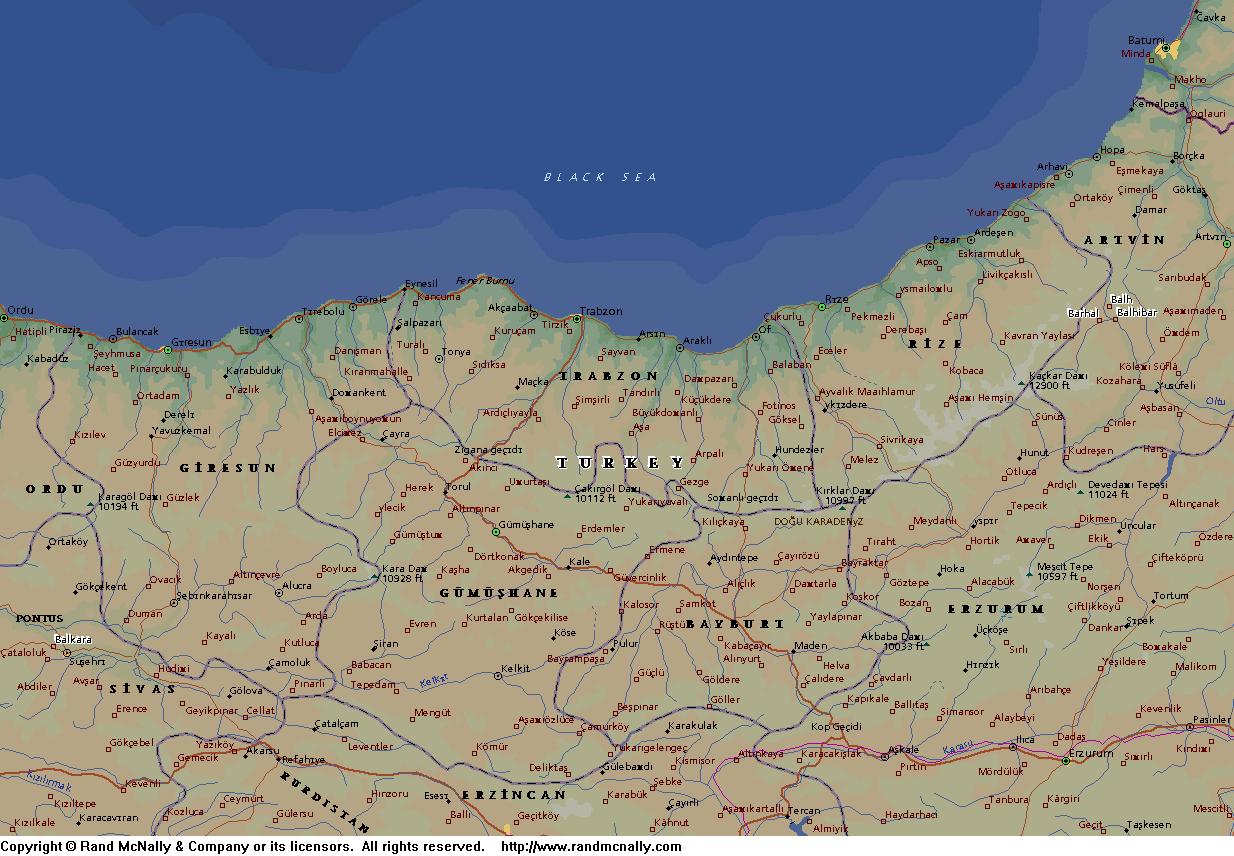Select the Batumi city marker
This screenshot has width=1234, height=856.
pyautogui.click(x=1164, y=48)
